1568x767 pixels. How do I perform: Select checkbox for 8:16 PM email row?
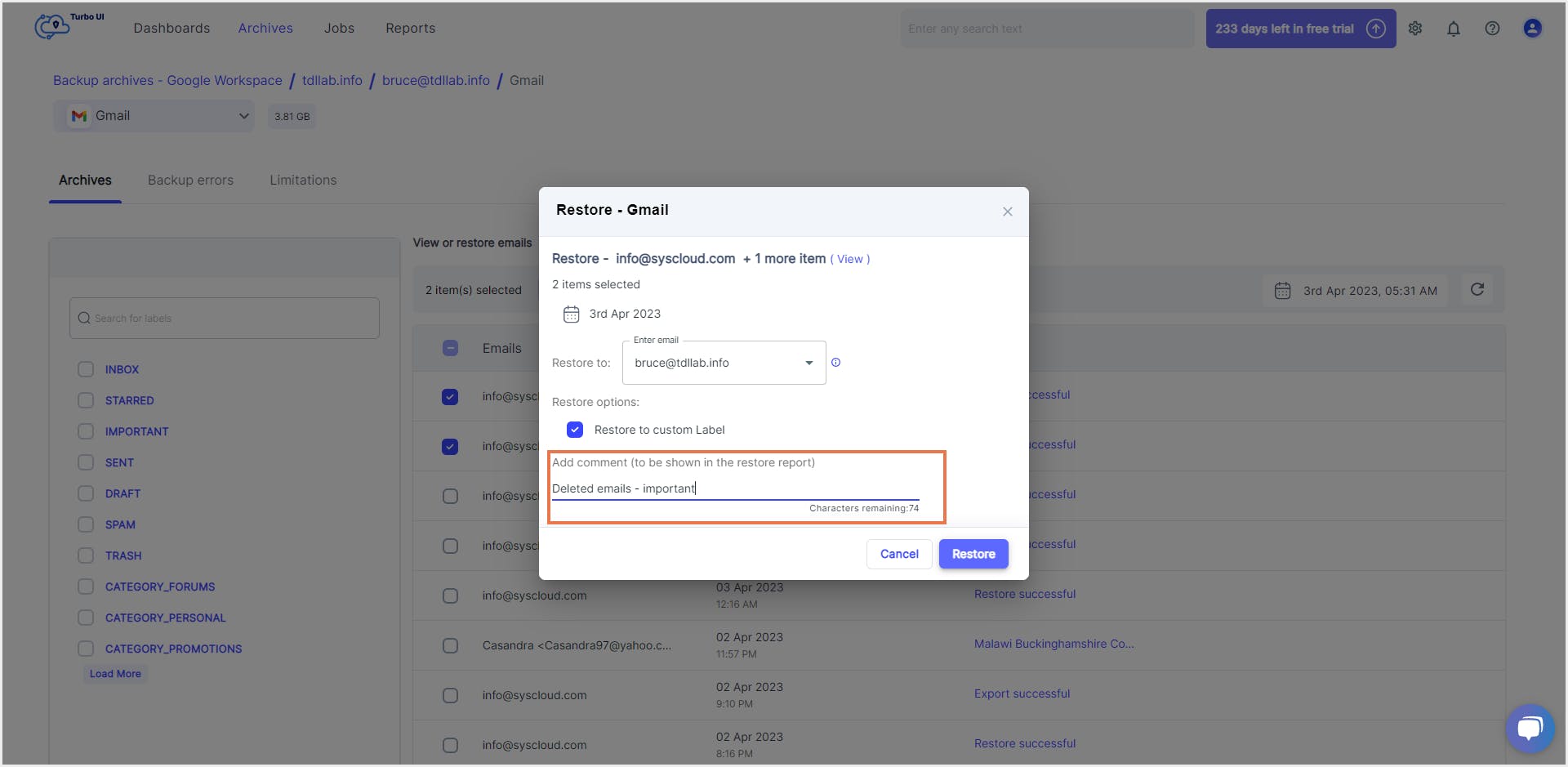[x=450, y=745]
